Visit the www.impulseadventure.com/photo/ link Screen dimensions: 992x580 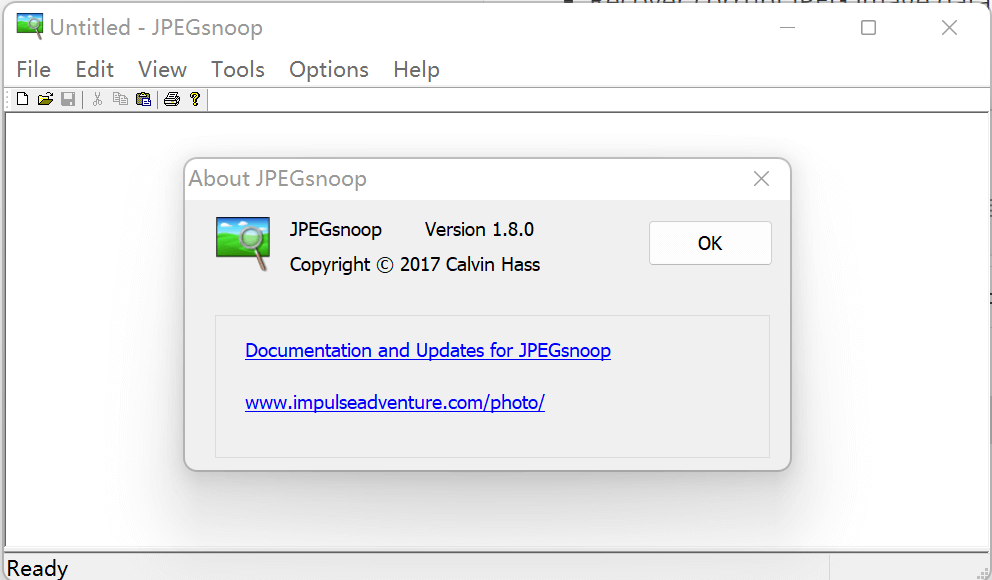(x=395, y=403)
